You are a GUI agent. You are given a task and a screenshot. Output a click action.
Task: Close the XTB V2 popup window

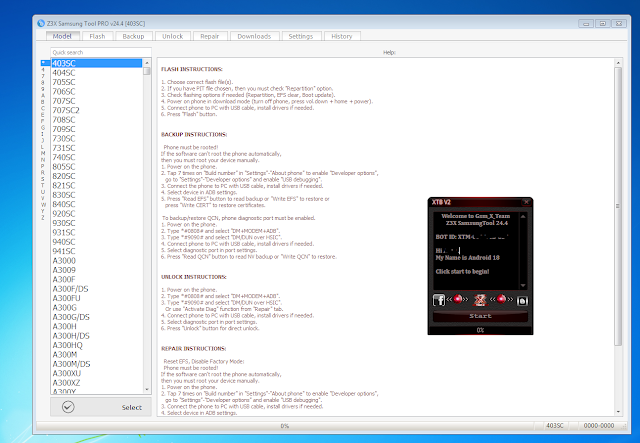(x=526, y=202)
